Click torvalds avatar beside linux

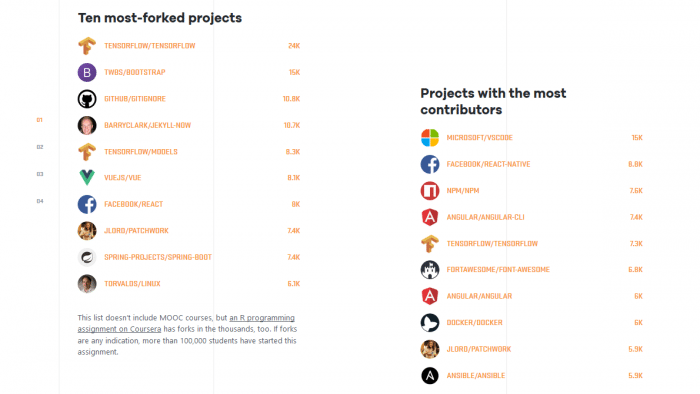[87, 284]
